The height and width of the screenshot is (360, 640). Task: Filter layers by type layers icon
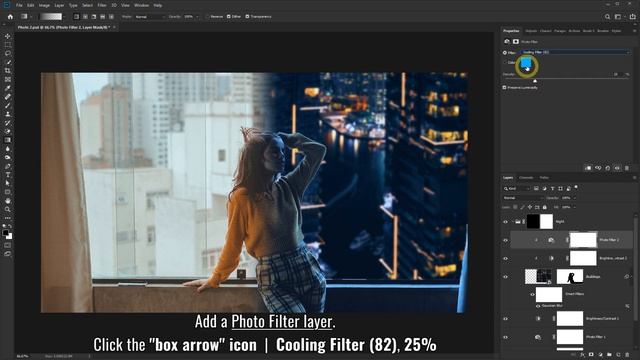[552, 189]
